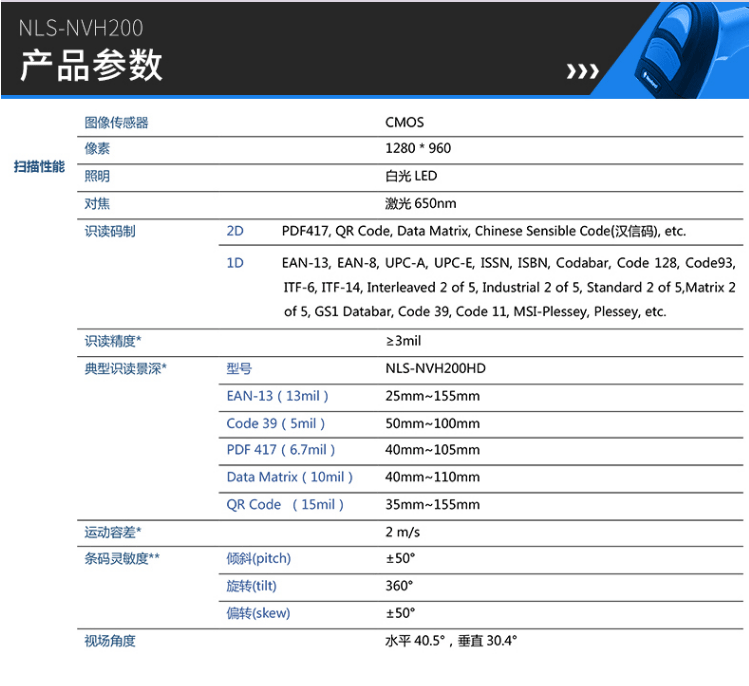
Task: Select the NLS-NVH200 title text
Action: point(81,28)
